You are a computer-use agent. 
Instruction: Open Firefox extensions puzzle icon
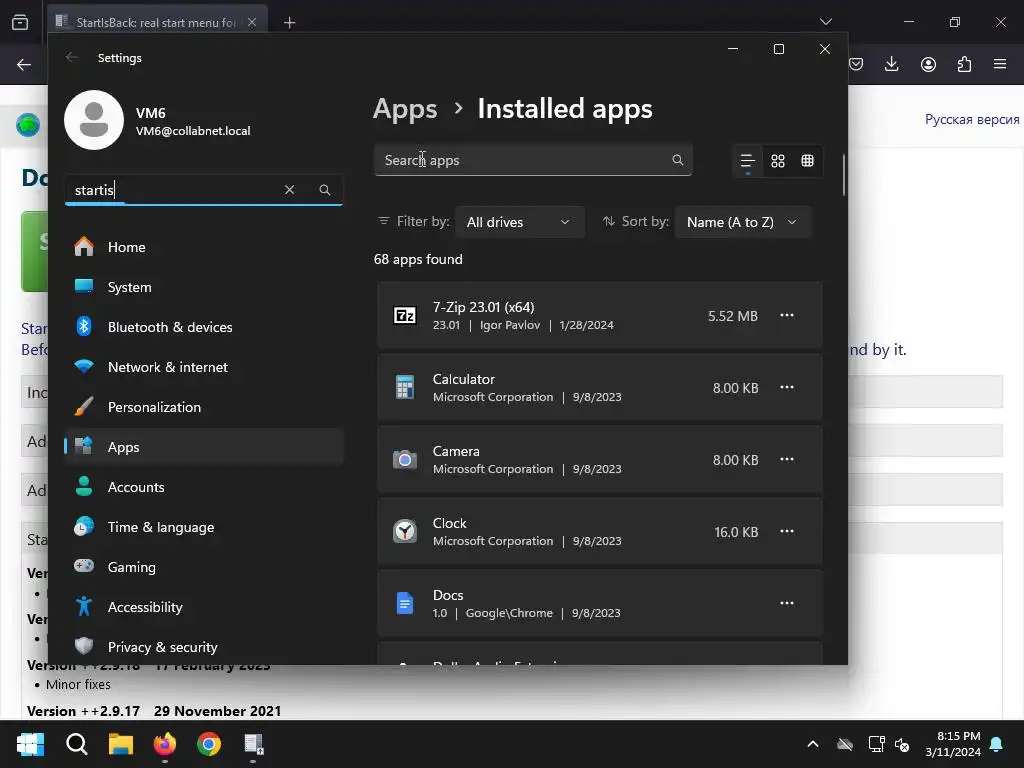(x=964, y=64)
